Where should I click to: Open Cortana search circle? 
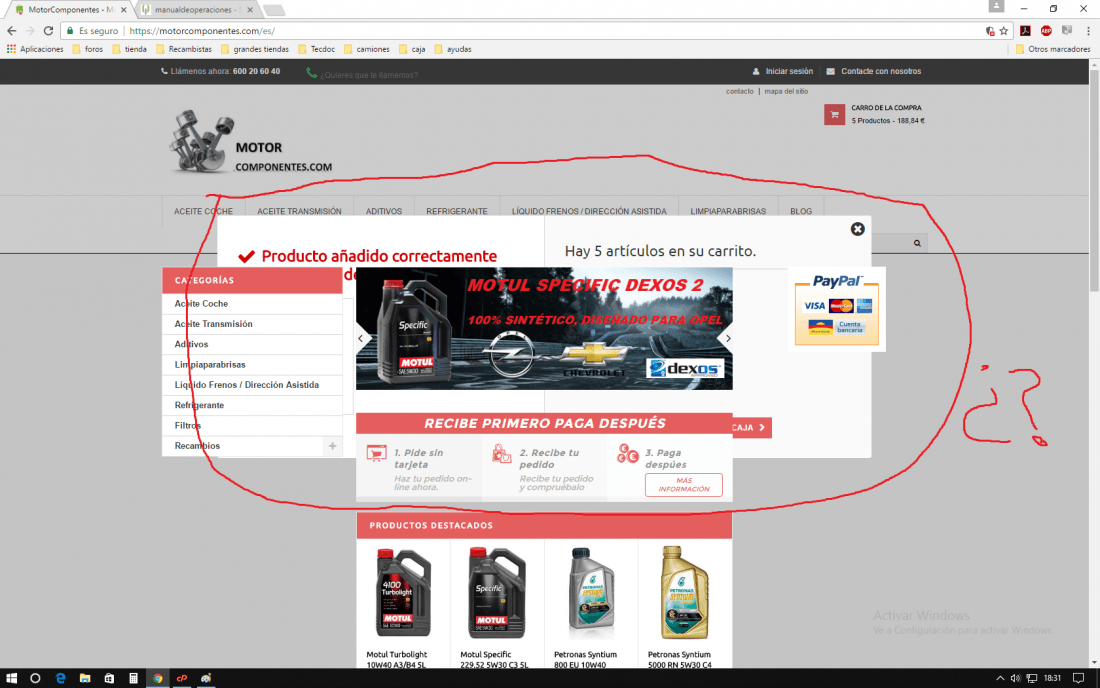click(x=35, y=678)
